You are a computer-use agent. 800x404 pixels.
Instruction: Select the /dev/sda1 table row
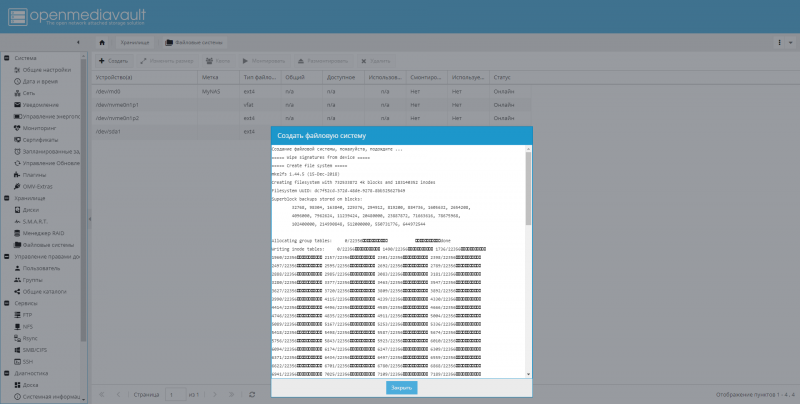(x=181, y=131)
